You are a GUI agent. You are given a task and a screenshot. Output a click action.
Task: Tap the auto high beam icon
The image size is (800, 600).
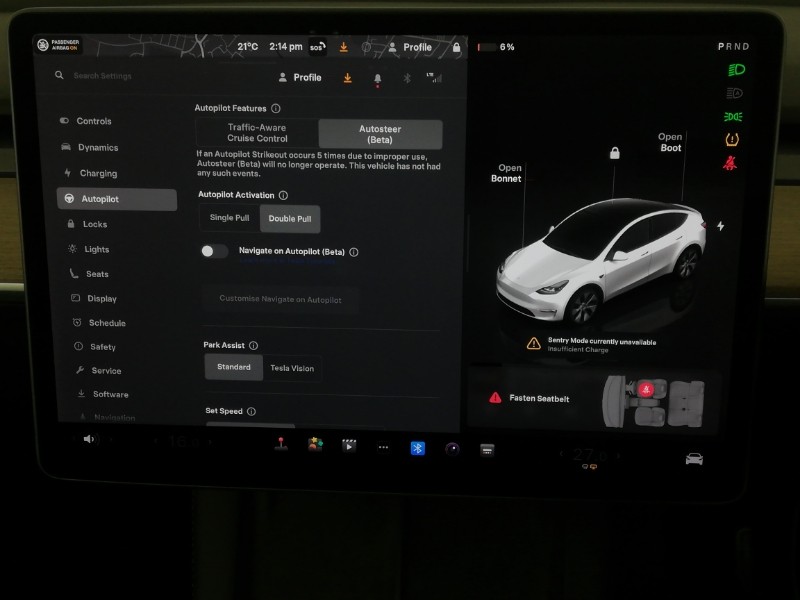coord(734,93)
